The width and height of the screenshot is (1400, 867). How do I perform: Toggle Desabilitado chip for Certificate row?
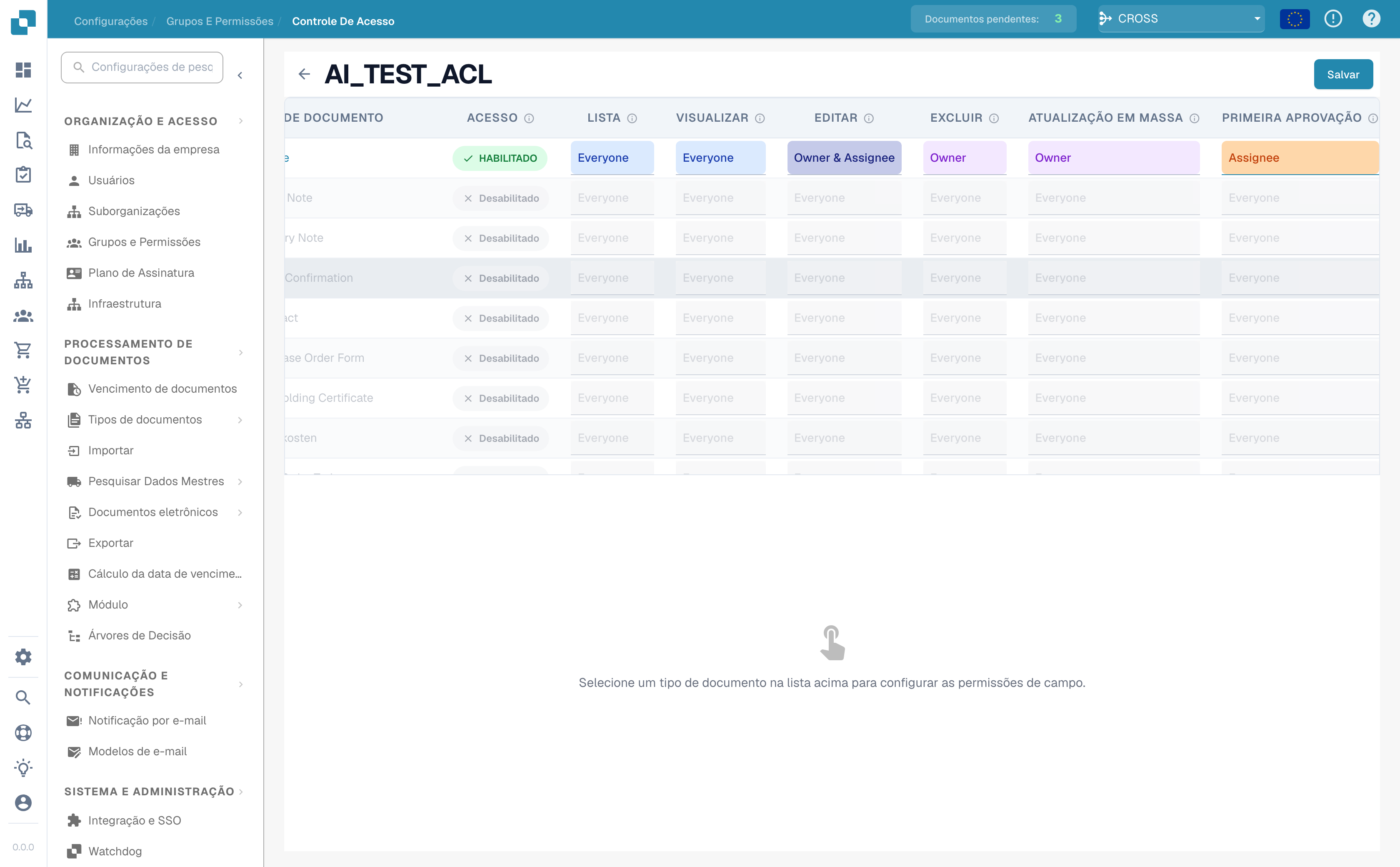tap(501, 398)
